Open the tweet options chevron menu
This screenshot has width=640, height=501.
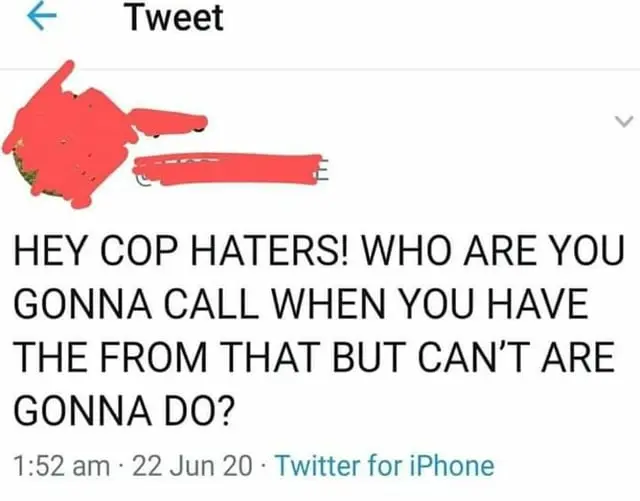624,121
